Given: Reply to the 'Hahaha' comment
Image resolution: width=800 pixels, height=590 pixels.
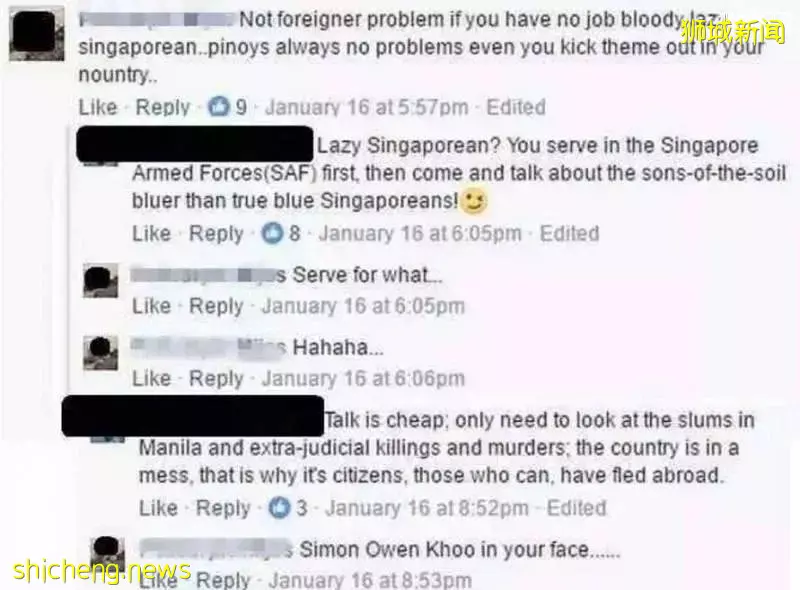Looking at the screenshot, I should (x=216, y=379).
